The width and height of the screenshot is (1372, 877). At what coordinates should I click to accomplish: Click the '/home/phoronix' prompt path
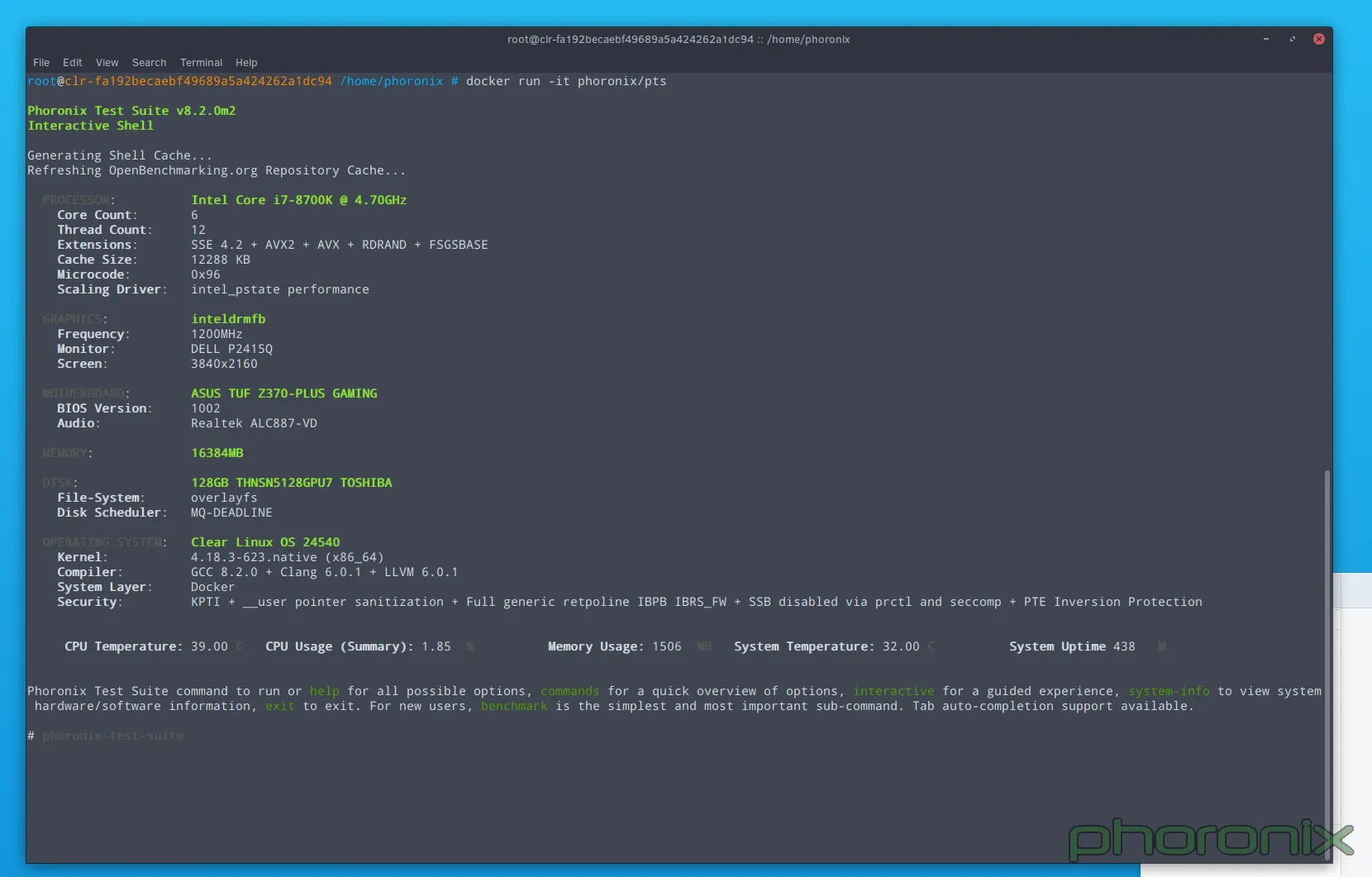(x=392, y=81)
